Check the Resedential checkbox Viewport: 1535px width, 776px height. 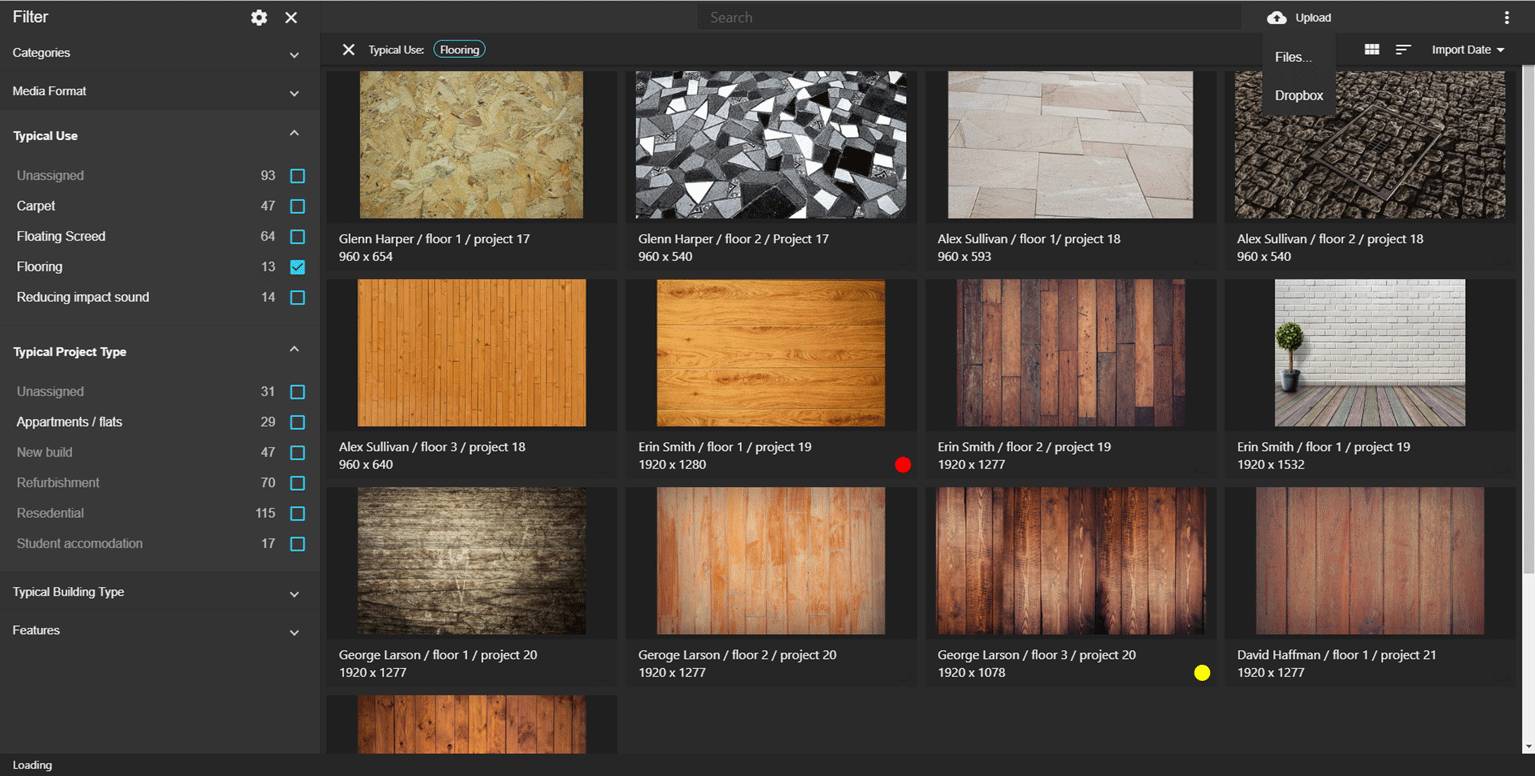[x=297, y=513]
